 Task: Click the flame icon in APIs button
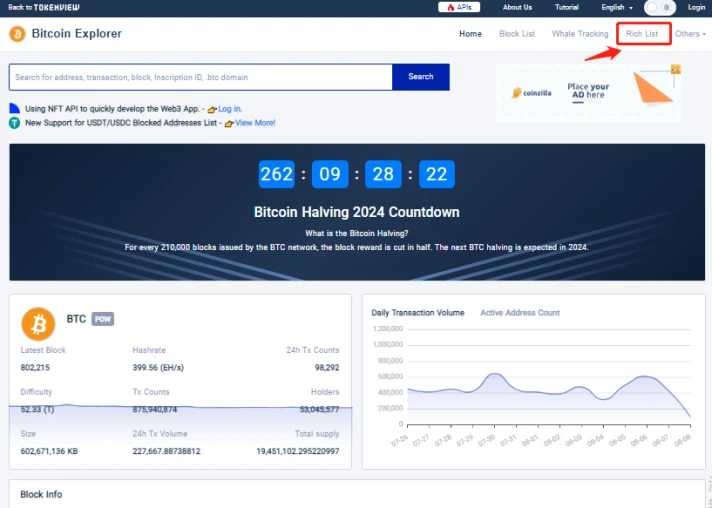[x=450, y=7]
